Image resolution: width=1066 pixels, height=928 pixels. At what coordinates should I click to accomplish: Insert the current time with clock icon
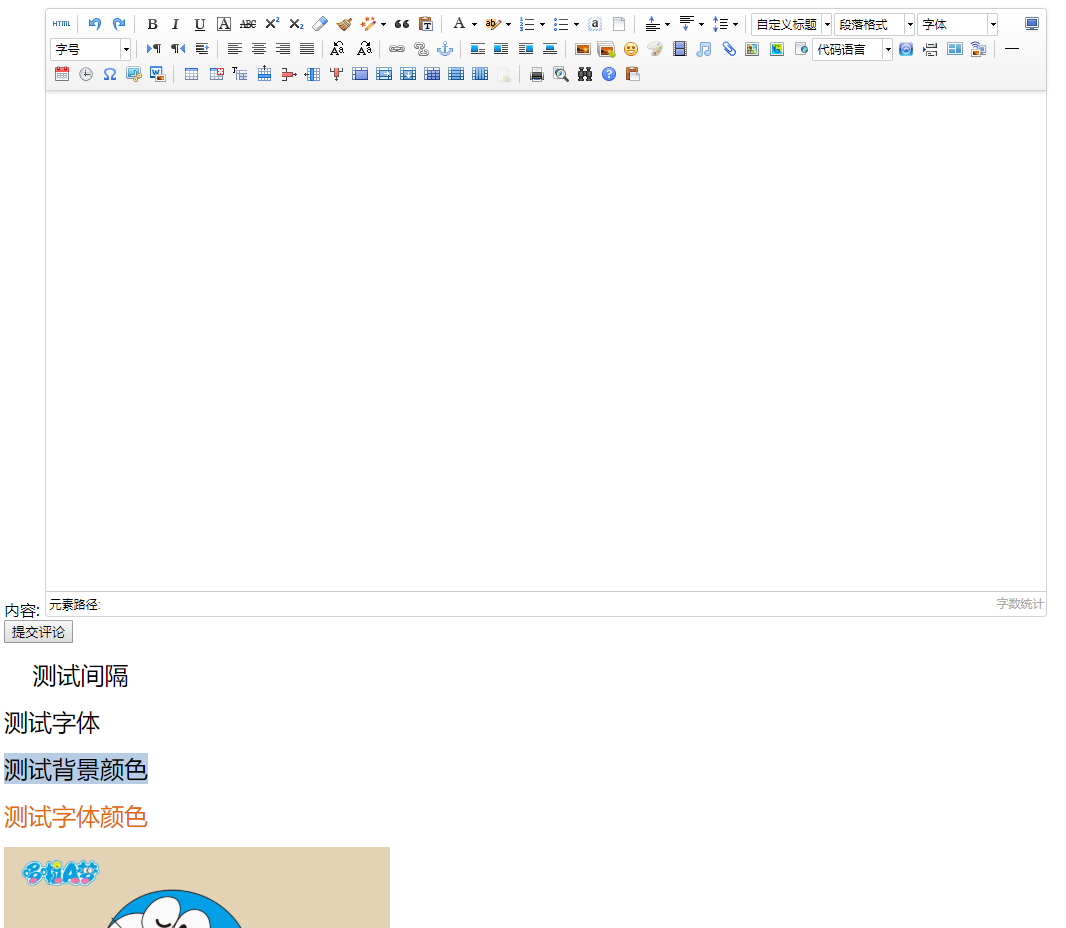86,74
